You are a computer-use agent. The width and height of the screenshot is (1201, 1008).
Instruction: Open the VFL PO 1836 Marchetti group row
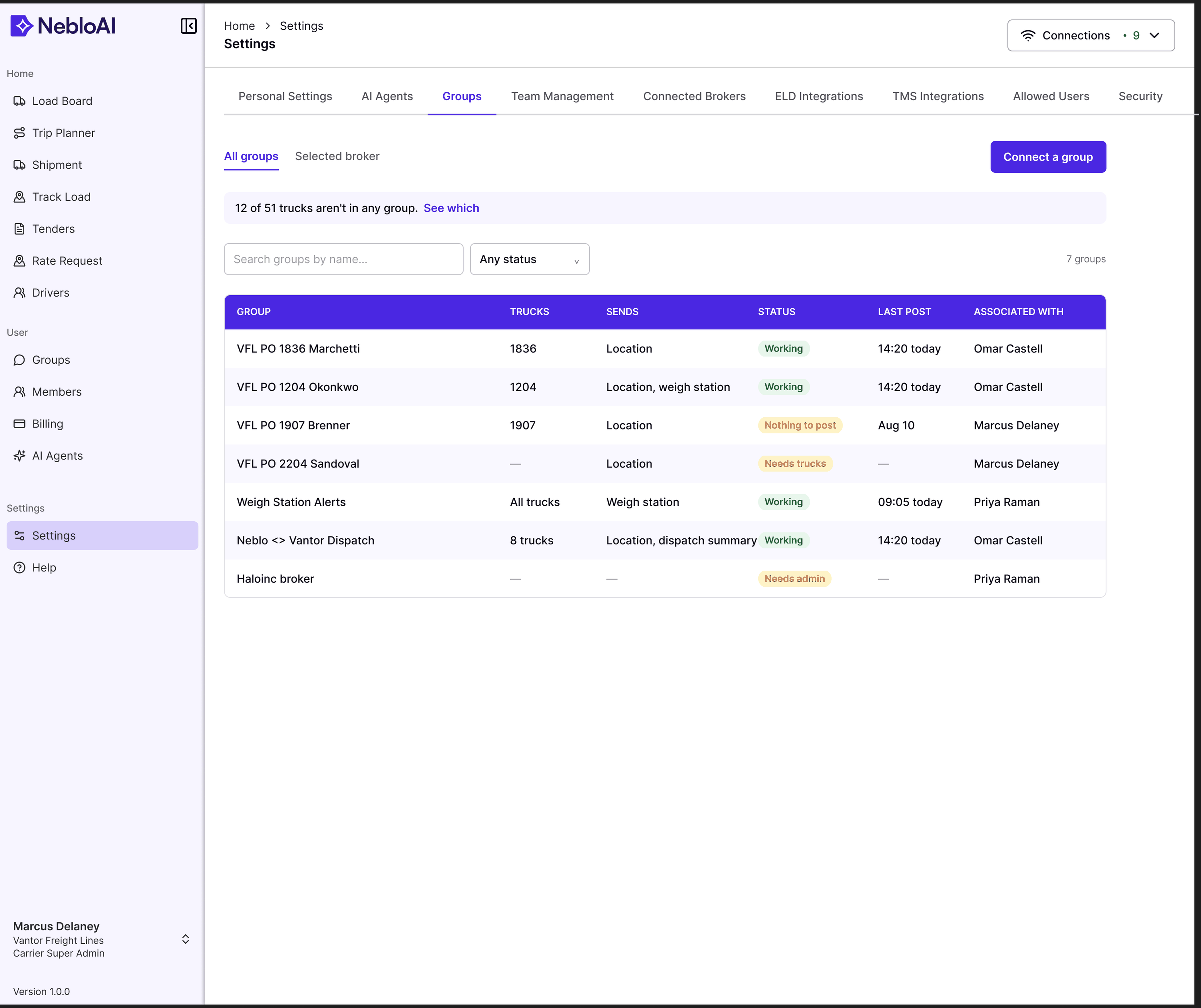click(x=665, y=349)
